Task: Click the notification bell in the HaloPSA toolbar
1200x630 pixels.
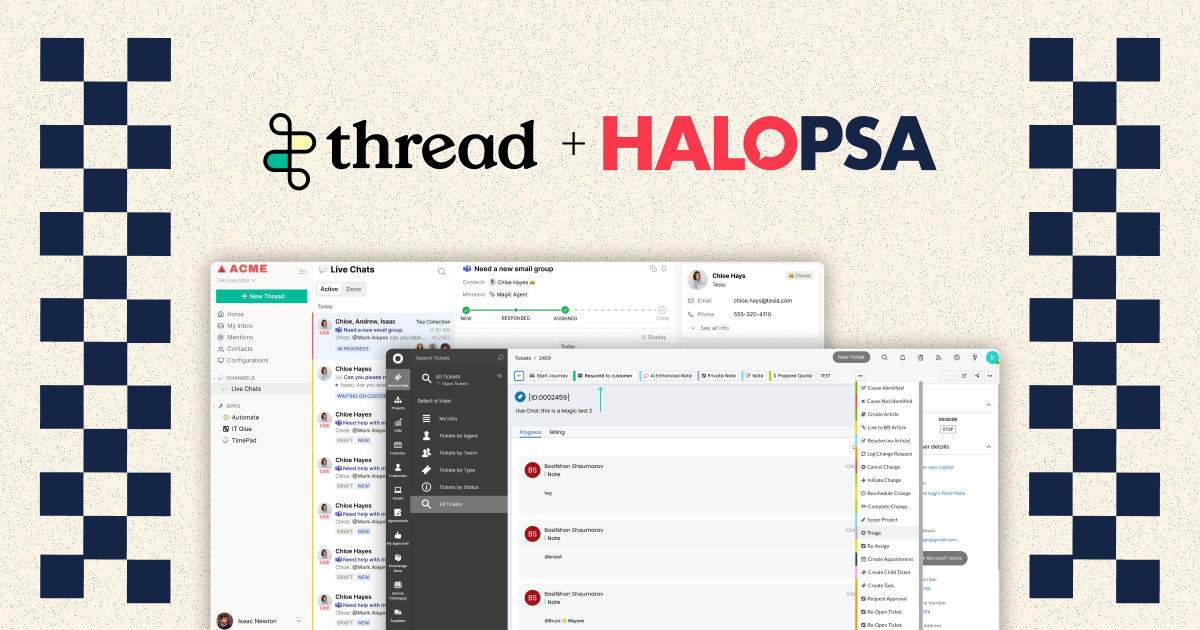Action: coord(903,357)
